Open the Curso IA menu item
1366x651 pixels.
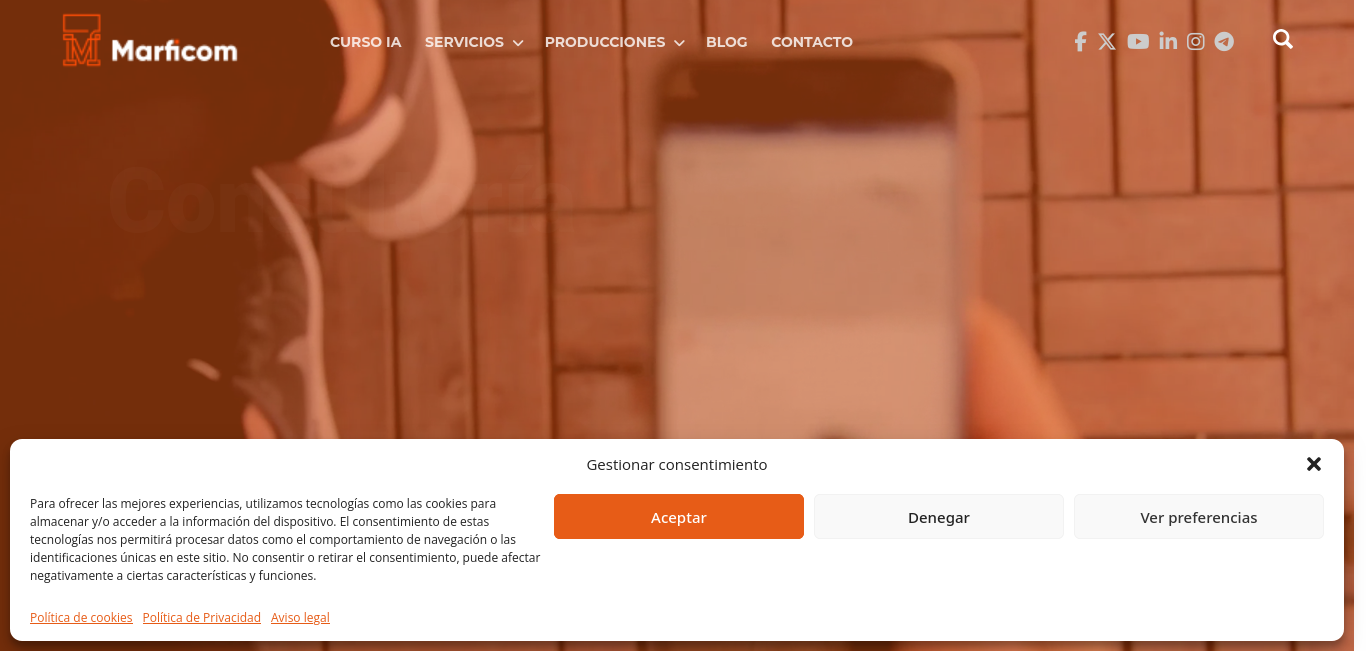pos(366,42)
